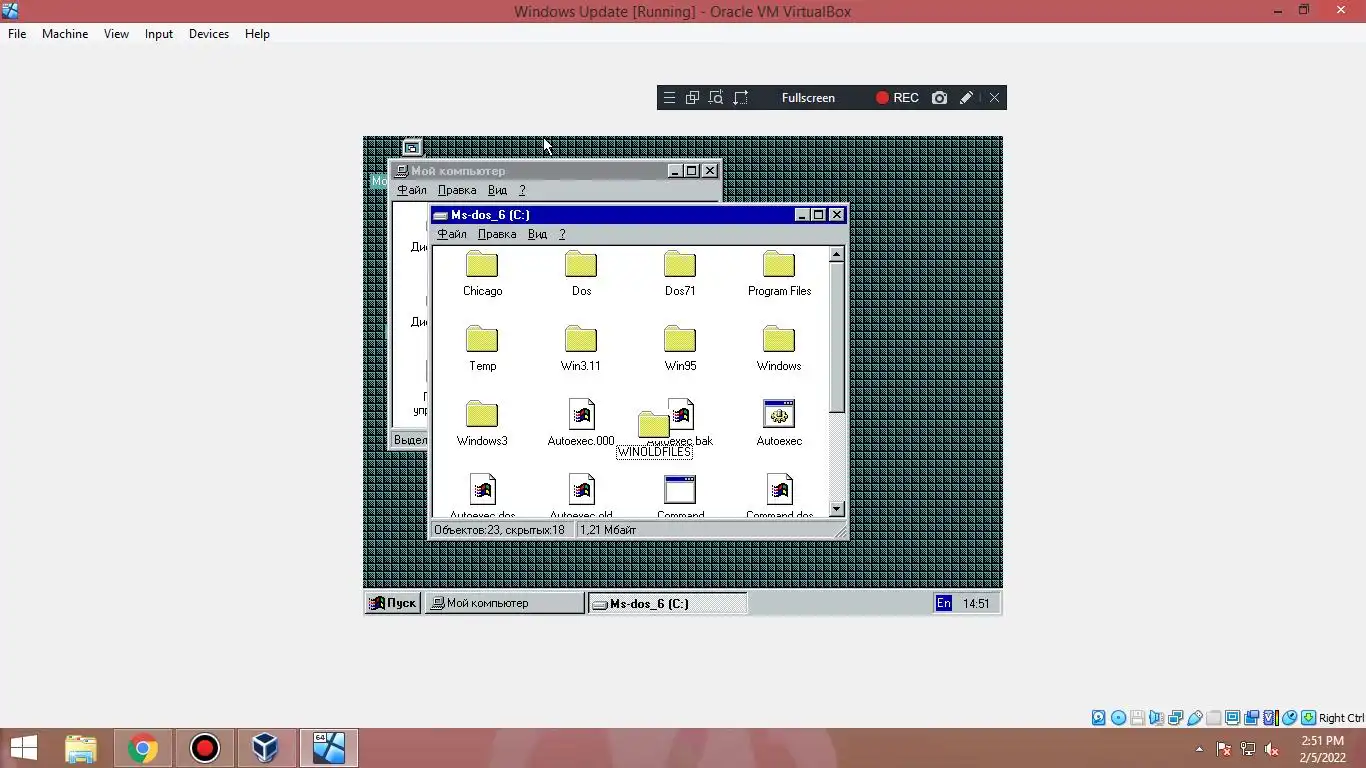Open the VirtualBox View menu
Viewport: 1366px width, 768px height.
tap(116, 34)
